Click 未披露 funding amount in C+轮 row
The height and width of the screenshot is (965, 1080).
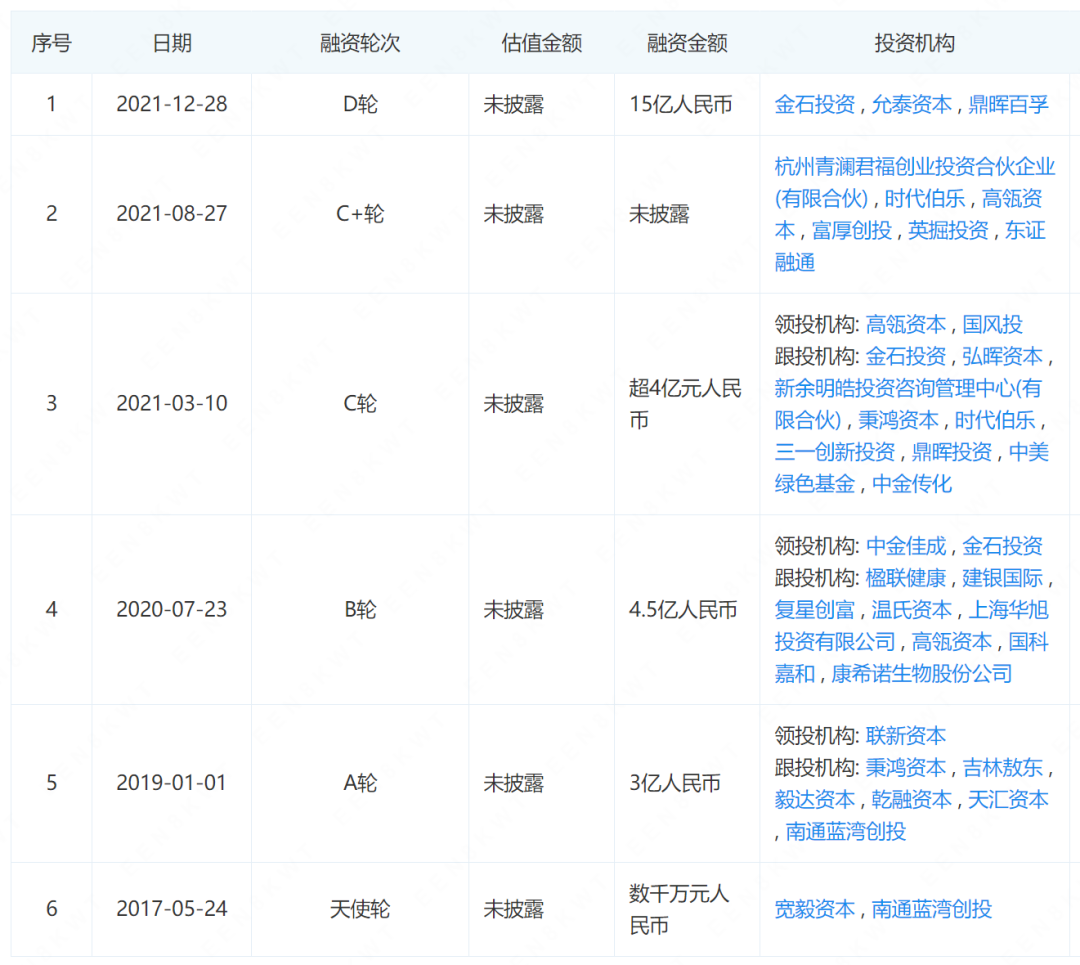pyautogui.click(x=658, y=214)
